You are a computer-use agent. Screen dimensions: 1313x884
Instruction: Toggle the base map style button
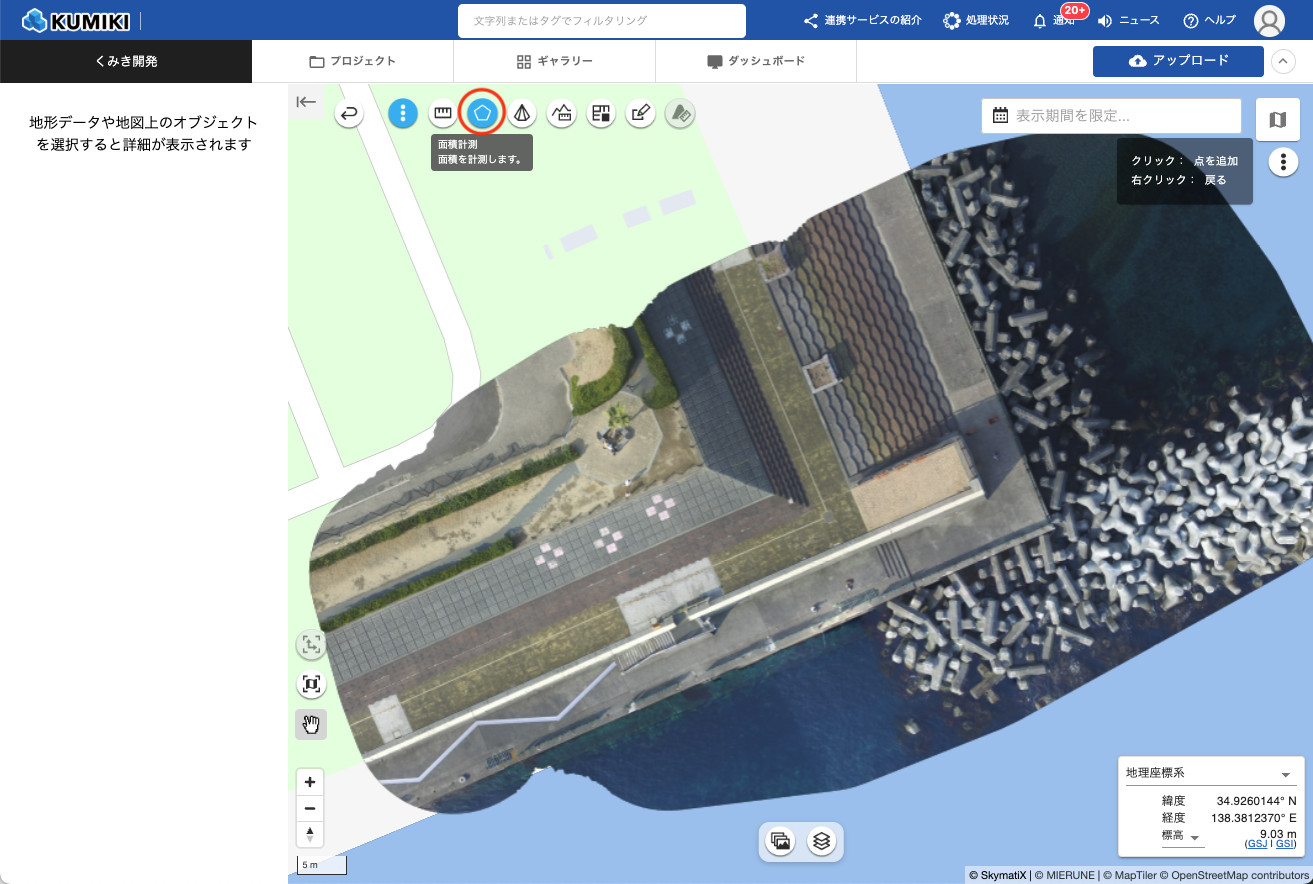(1277, 120)
